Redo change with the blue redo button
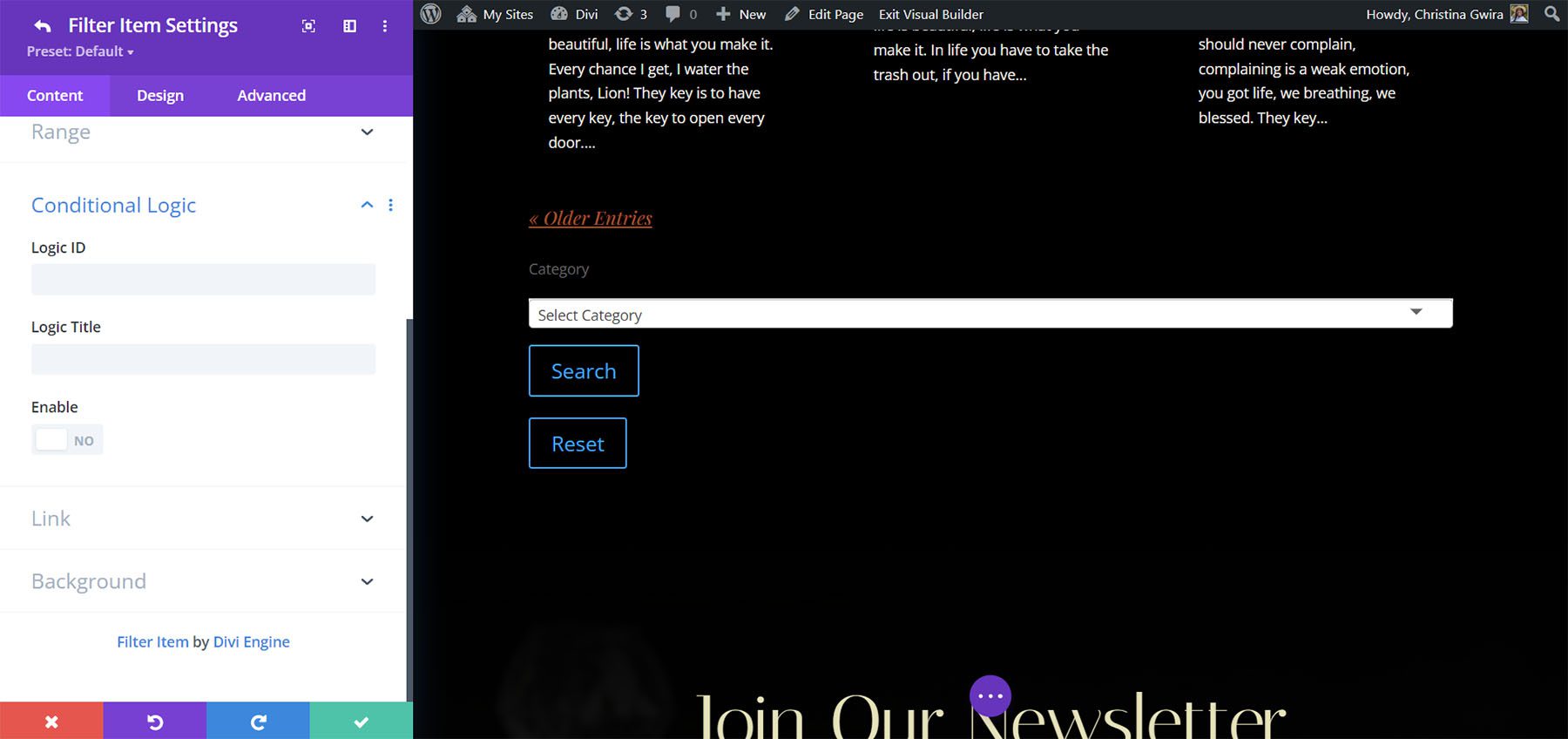 pyautogui.click(x=258, y=721)
